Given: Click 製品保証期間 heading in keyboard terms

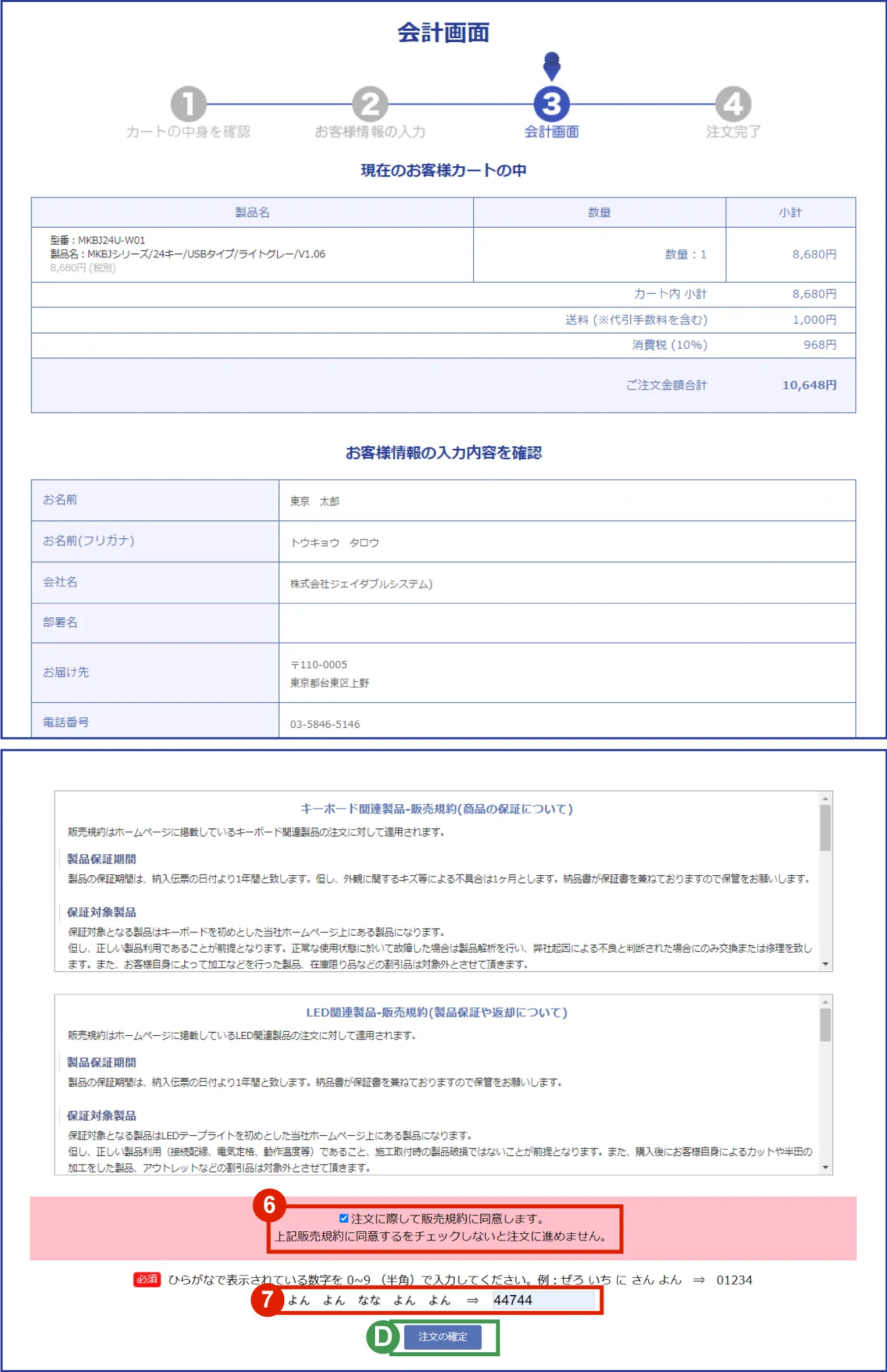Looking at the screenshot, I should point(101,859).
